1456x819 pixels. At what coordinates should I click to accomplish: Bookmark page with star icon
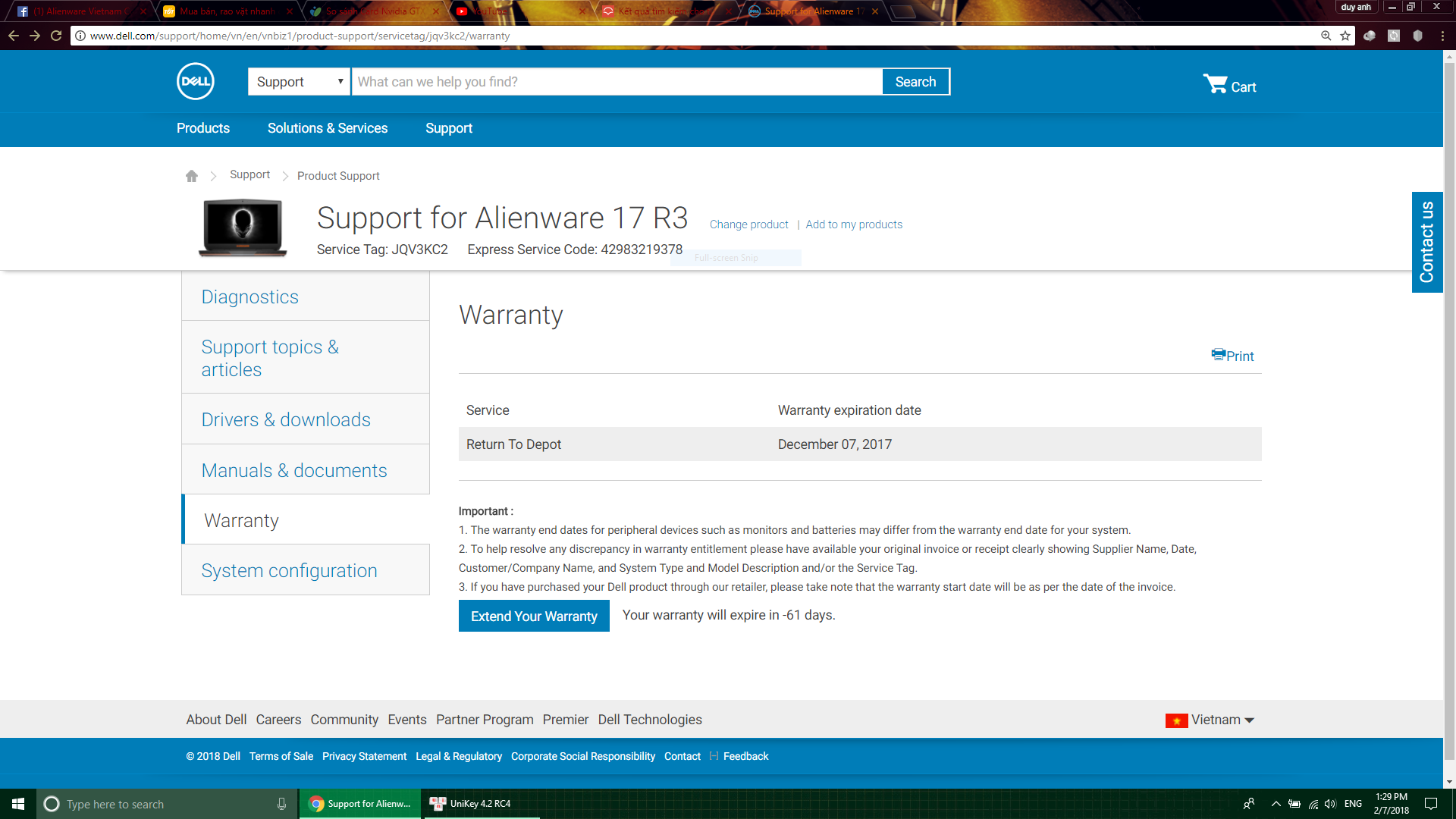click(1345, 36)
